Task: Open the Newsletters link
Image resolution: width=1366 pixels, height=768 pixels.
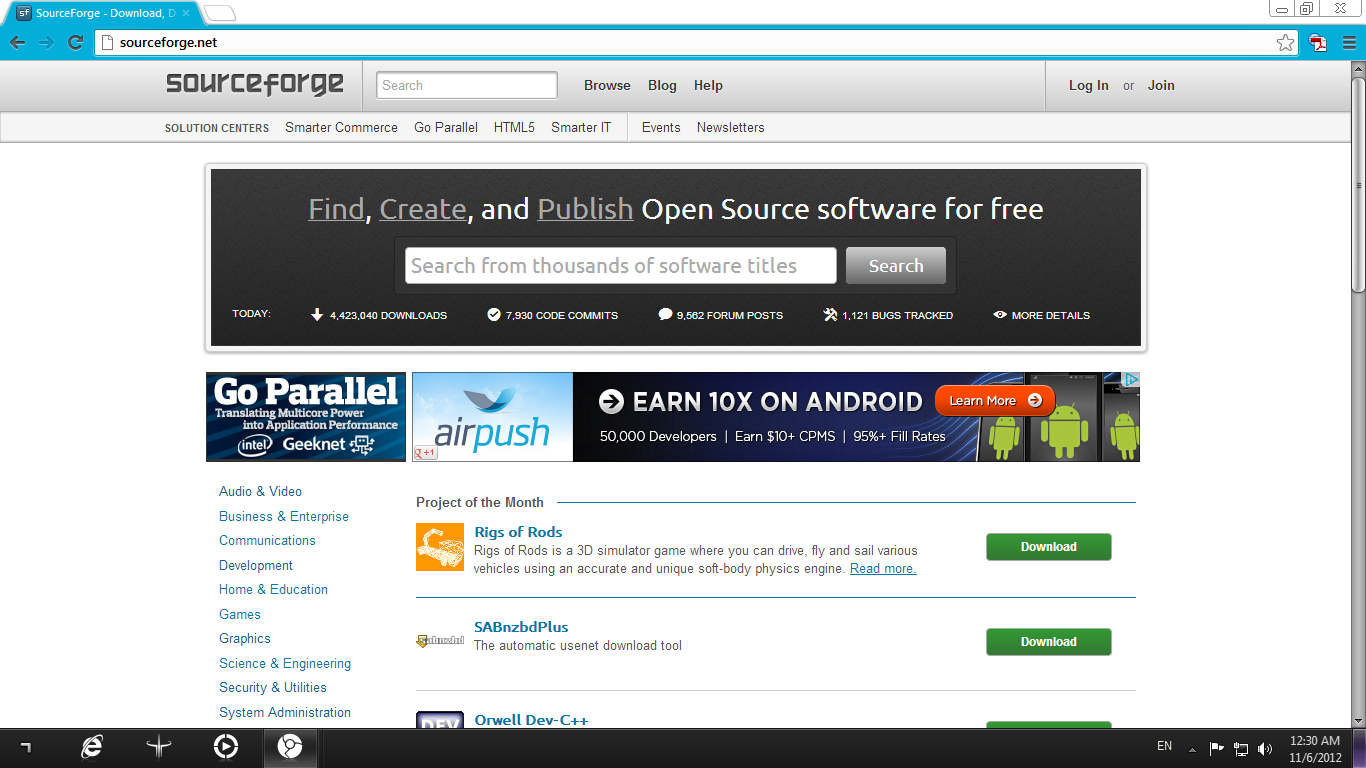Action: 730,127
